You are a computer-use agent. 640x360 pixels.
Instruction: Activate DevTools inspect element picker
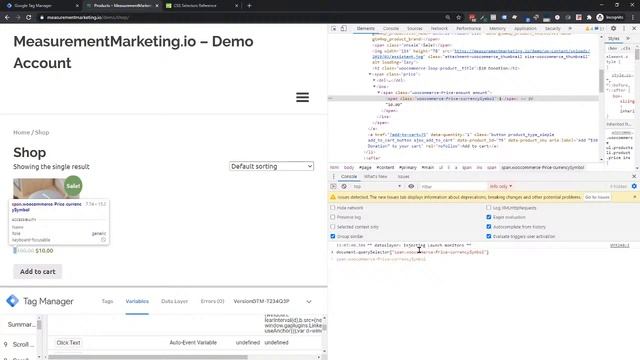coord(334,29)
